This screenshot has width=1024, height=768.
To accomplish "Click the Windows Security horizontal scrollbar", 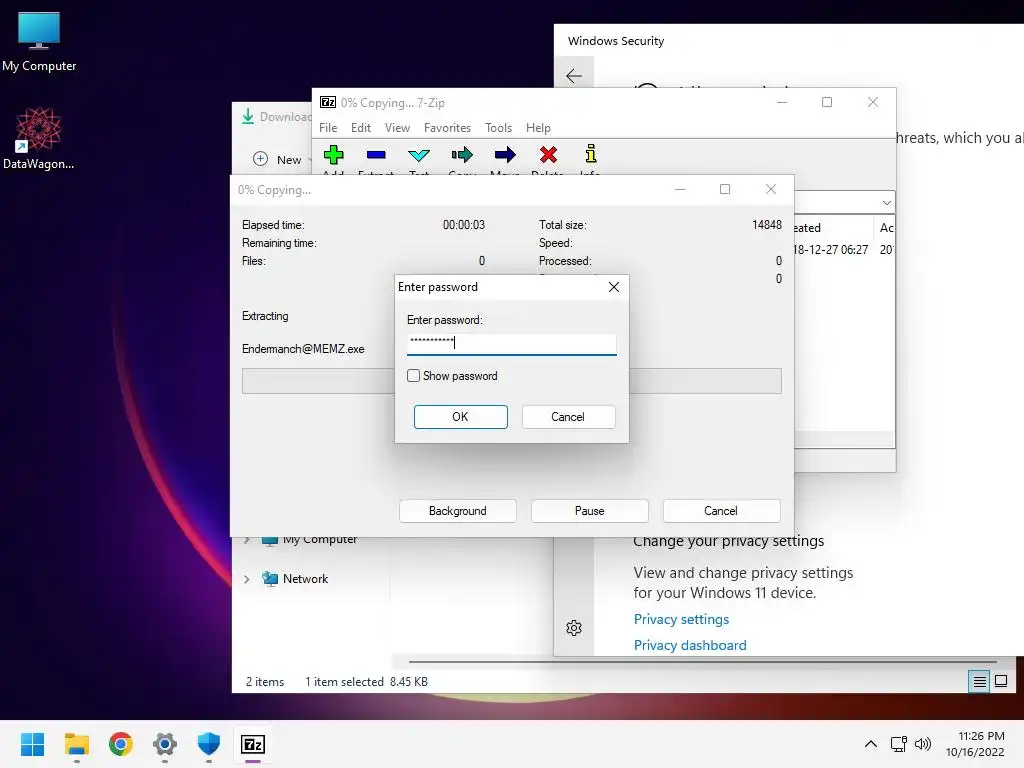I will point(703,662).
